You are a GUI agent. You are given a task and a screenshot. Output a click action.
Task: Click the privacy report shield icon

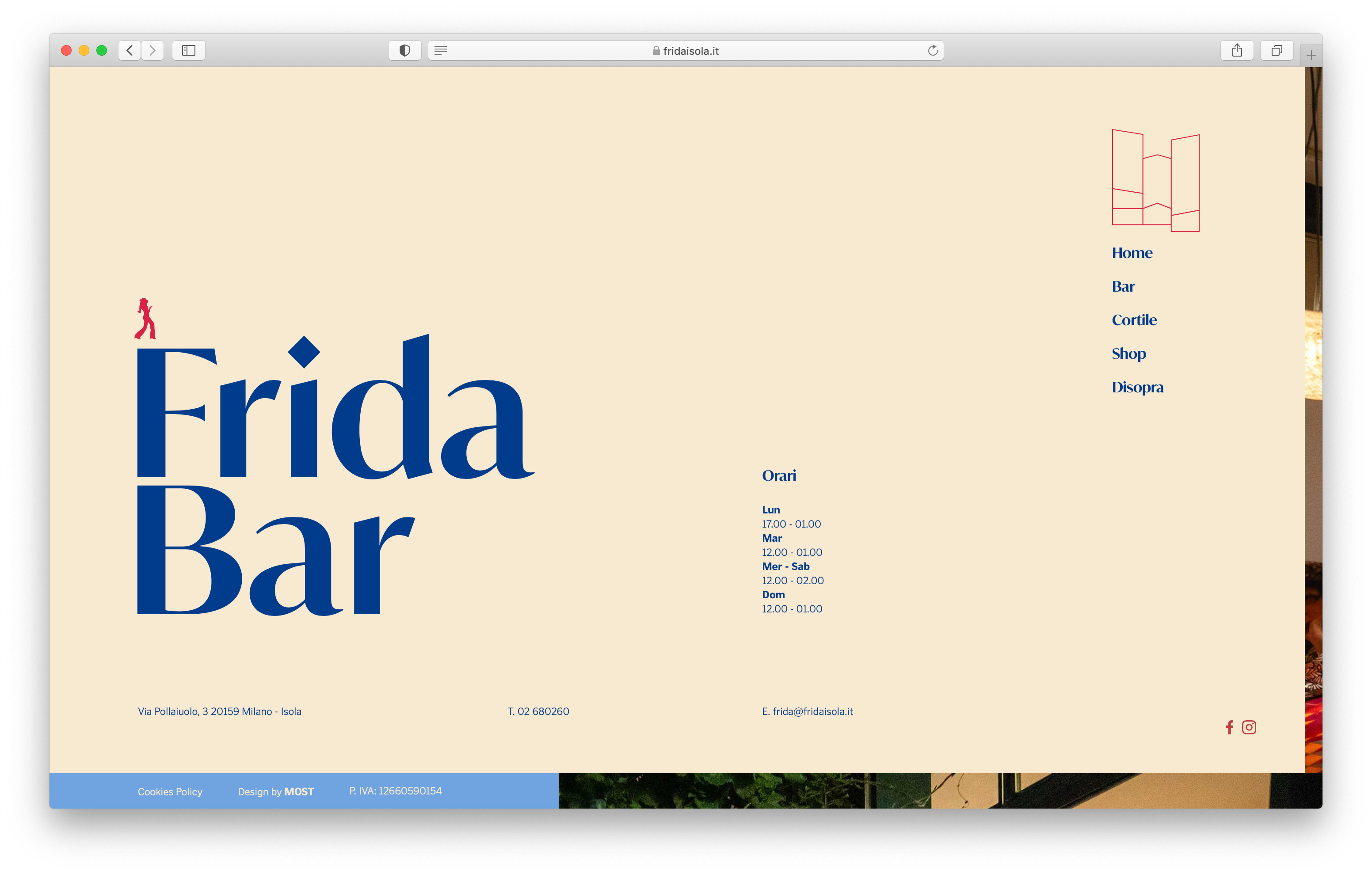pos(404,51)
